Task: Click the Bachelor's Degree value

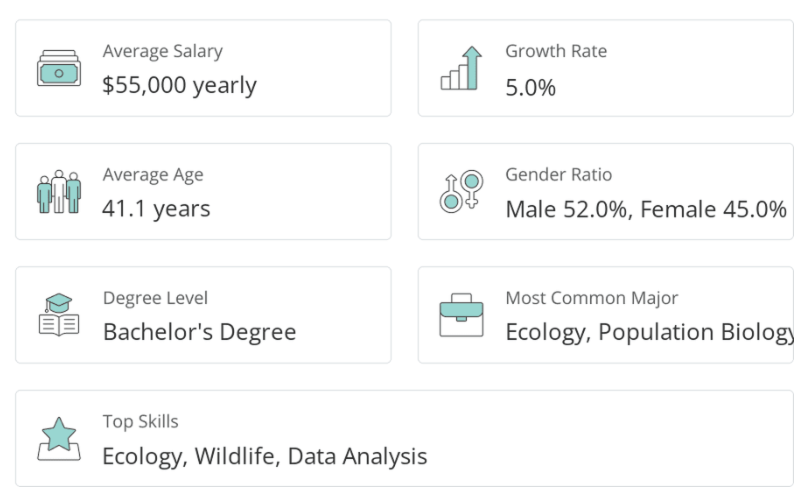Action: click(x=199, y=332)
